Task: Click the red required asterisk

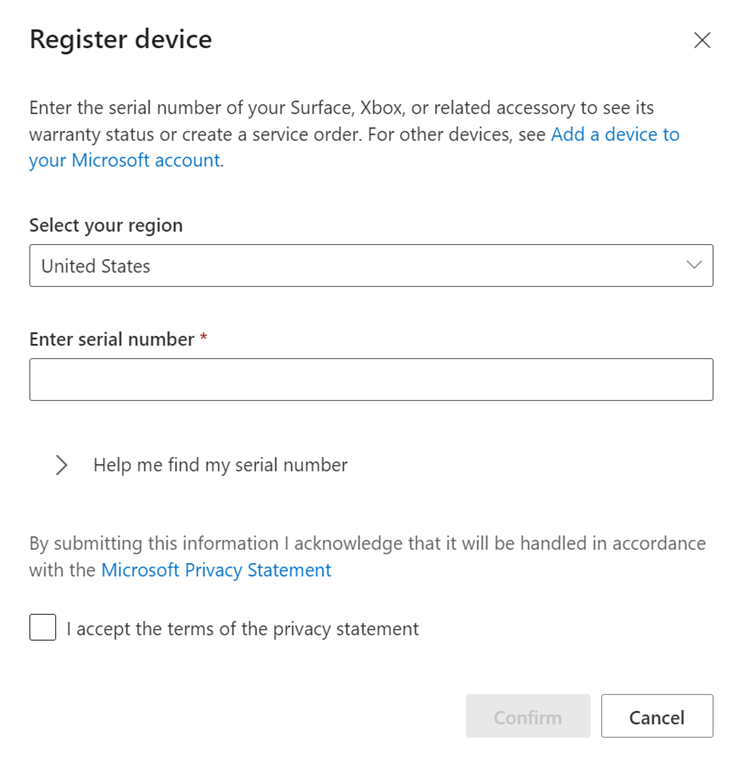Action: coord(204,340)
